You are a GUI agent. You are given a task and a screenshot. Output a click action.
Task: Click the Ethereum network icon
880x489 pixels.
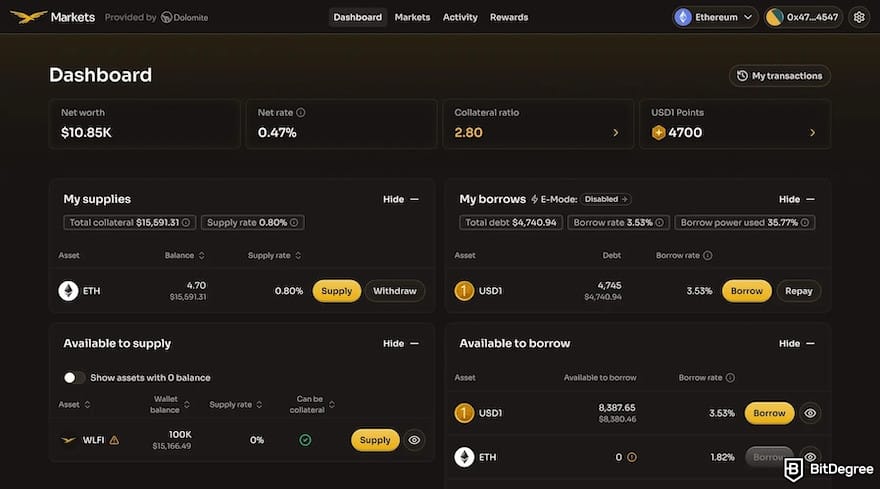click(682, 17)
